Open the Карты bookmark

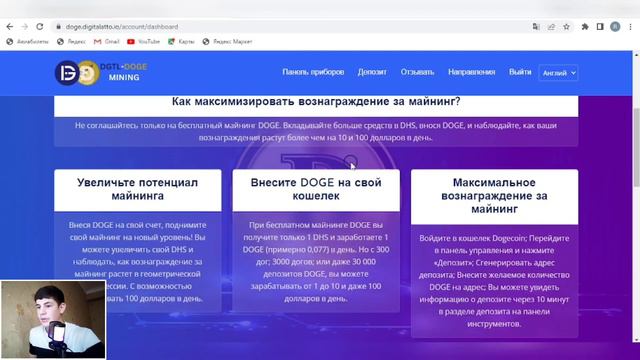(181, 42)
